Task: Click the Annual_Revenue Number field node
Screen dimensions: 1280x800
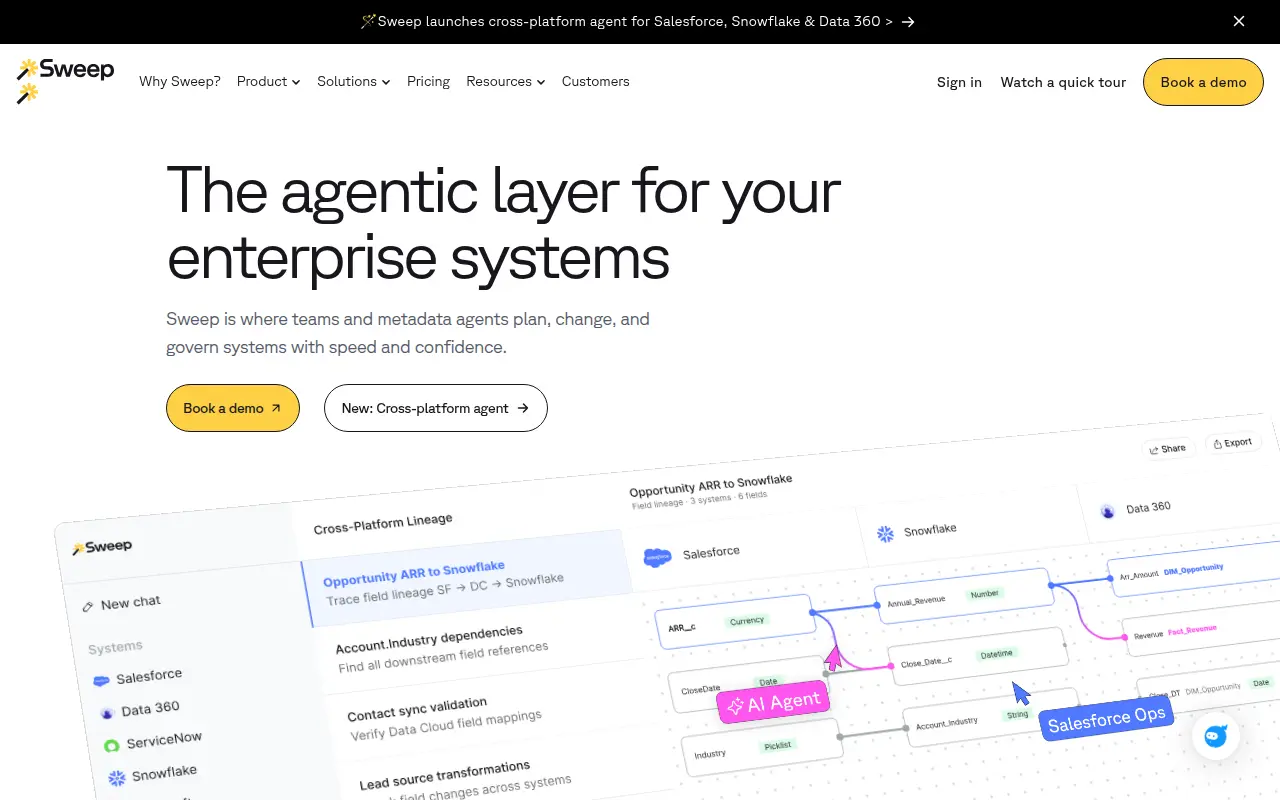Action: [x=963, y=596]
